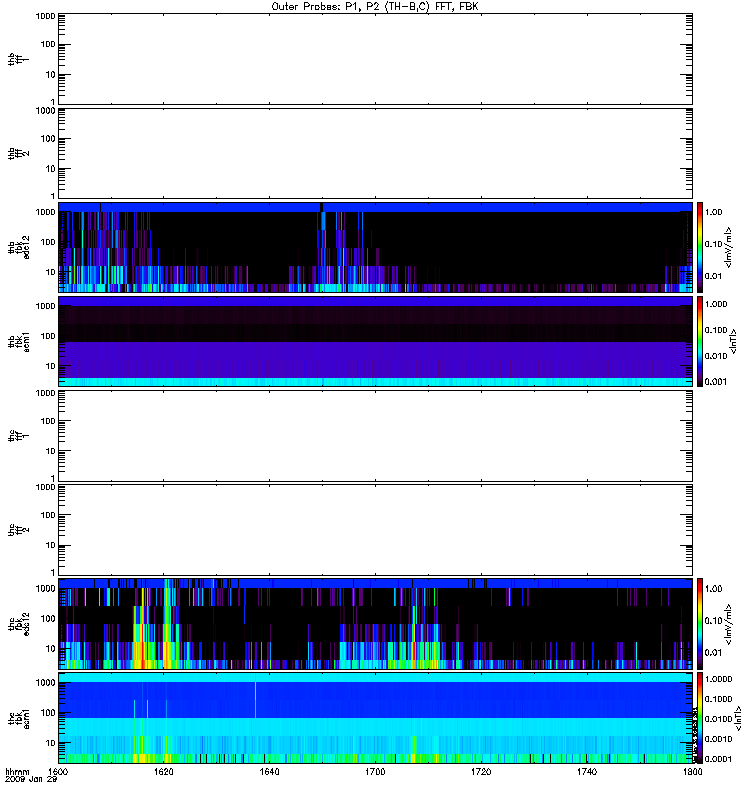
Task: Click the 0.01 tick on thc edc12 colorbar
Action: 714,653
